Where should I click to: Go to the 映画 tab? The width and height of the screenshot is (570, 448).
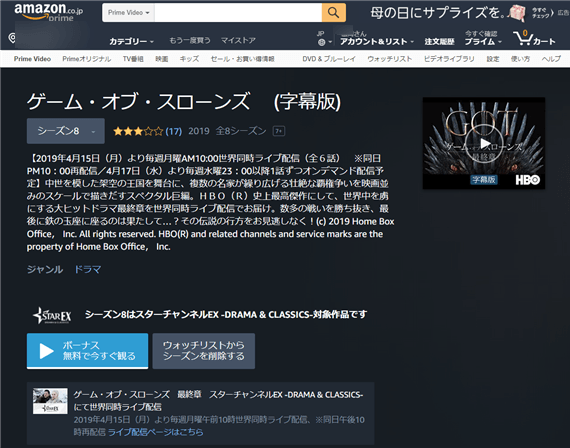coord(162,59)
